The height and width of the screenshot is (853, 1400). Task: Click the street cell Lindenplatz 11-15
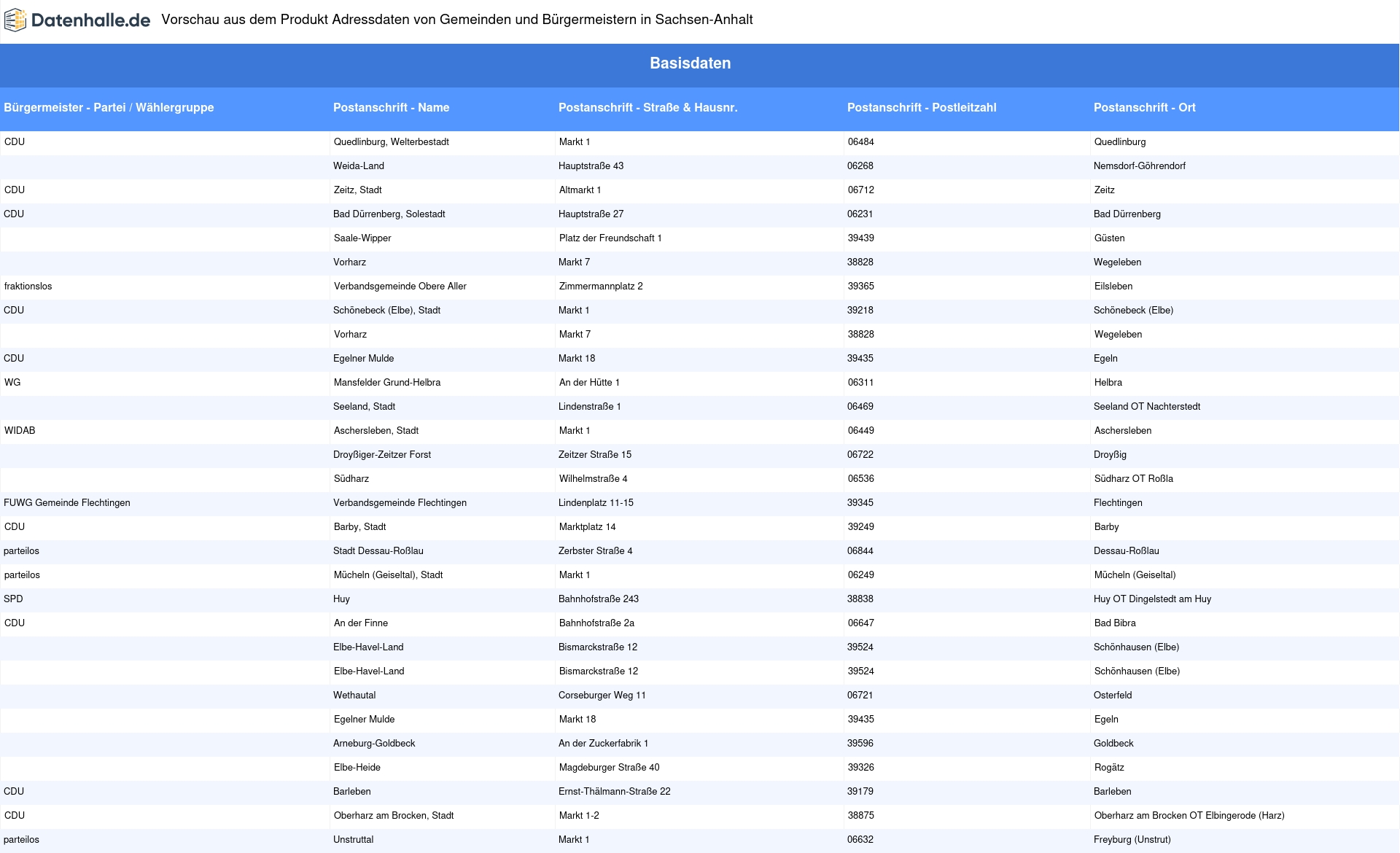(596, 503)
